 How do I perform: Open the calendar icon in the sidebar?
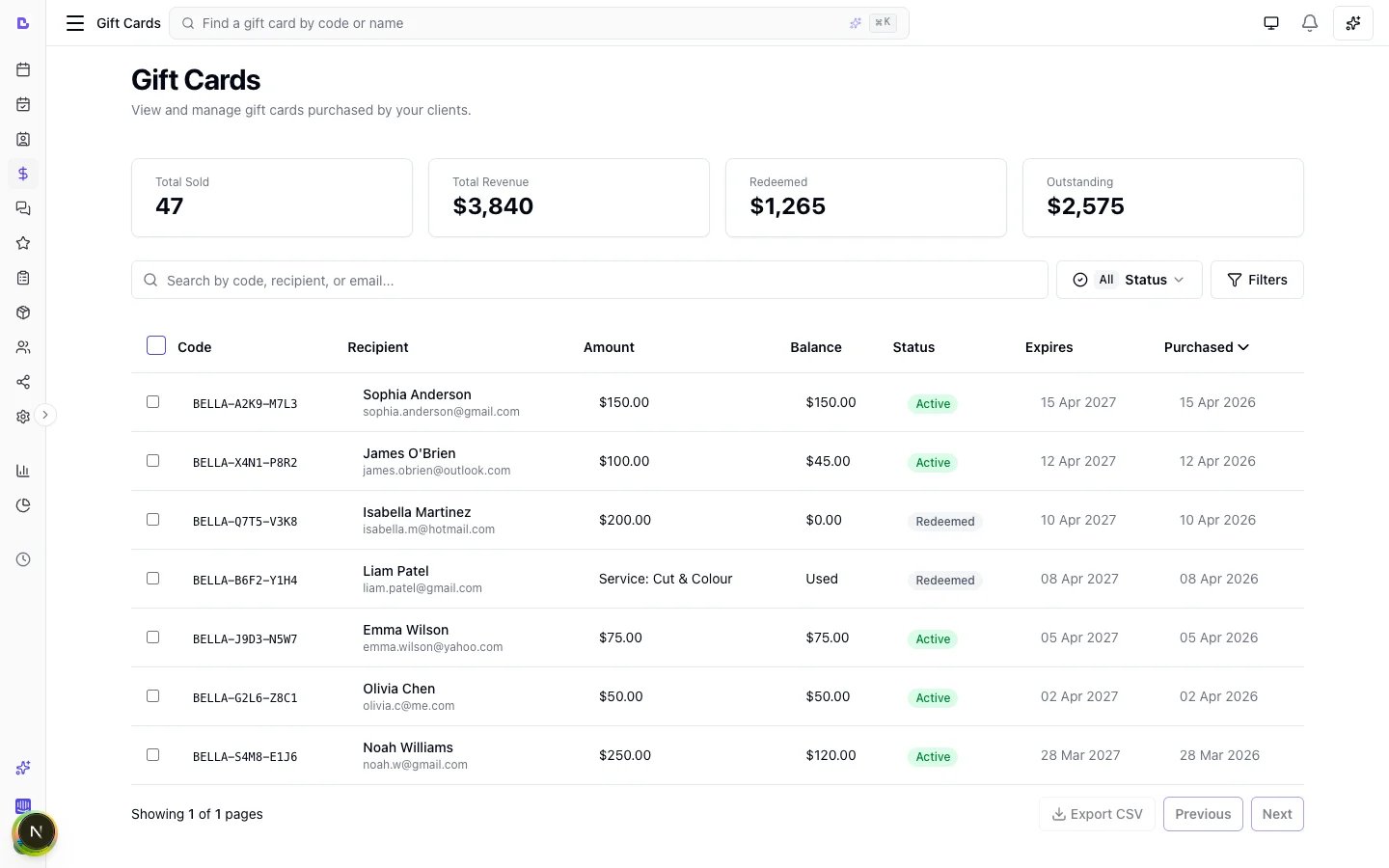point(23,69)
